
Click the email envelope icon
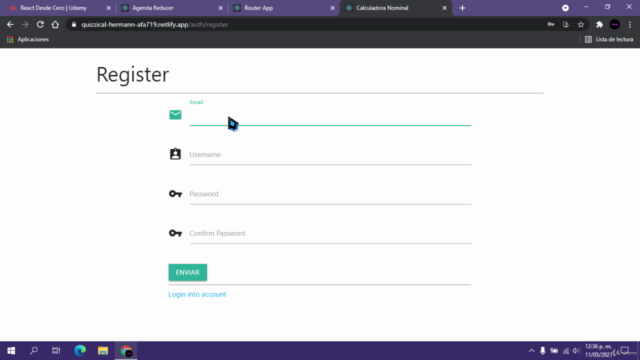175,115
